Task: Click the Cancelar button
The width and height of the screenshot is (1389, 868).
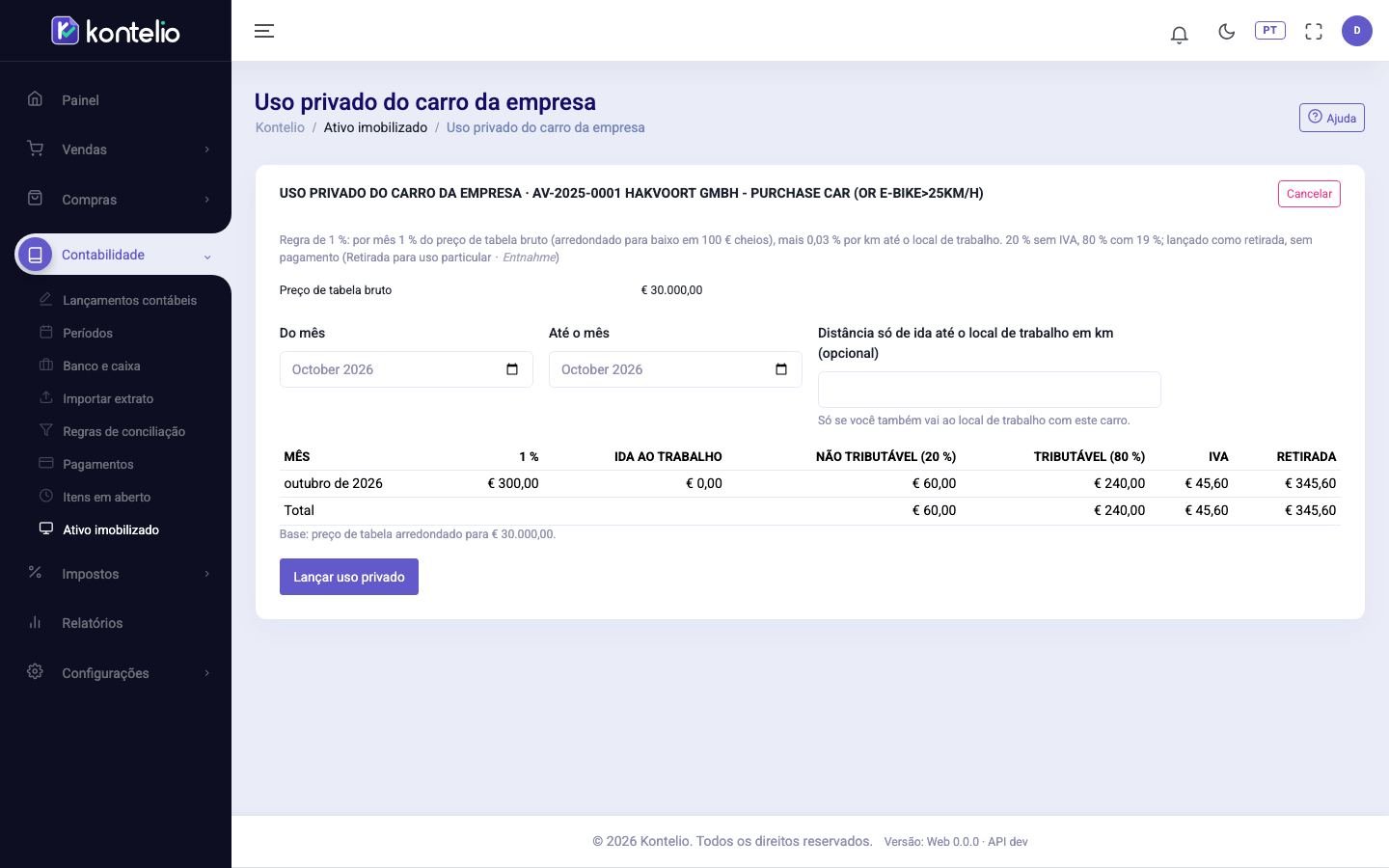Action: (1309, 194)
